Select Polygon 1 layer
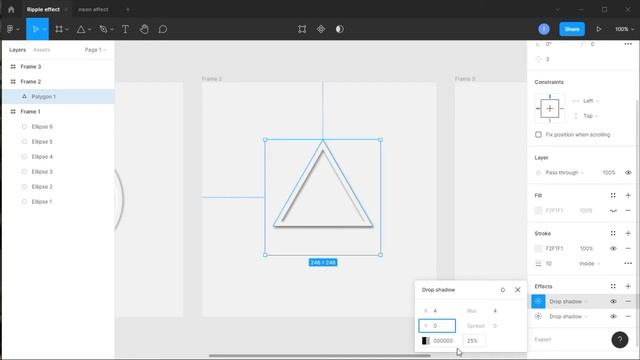 coord(58,97)
